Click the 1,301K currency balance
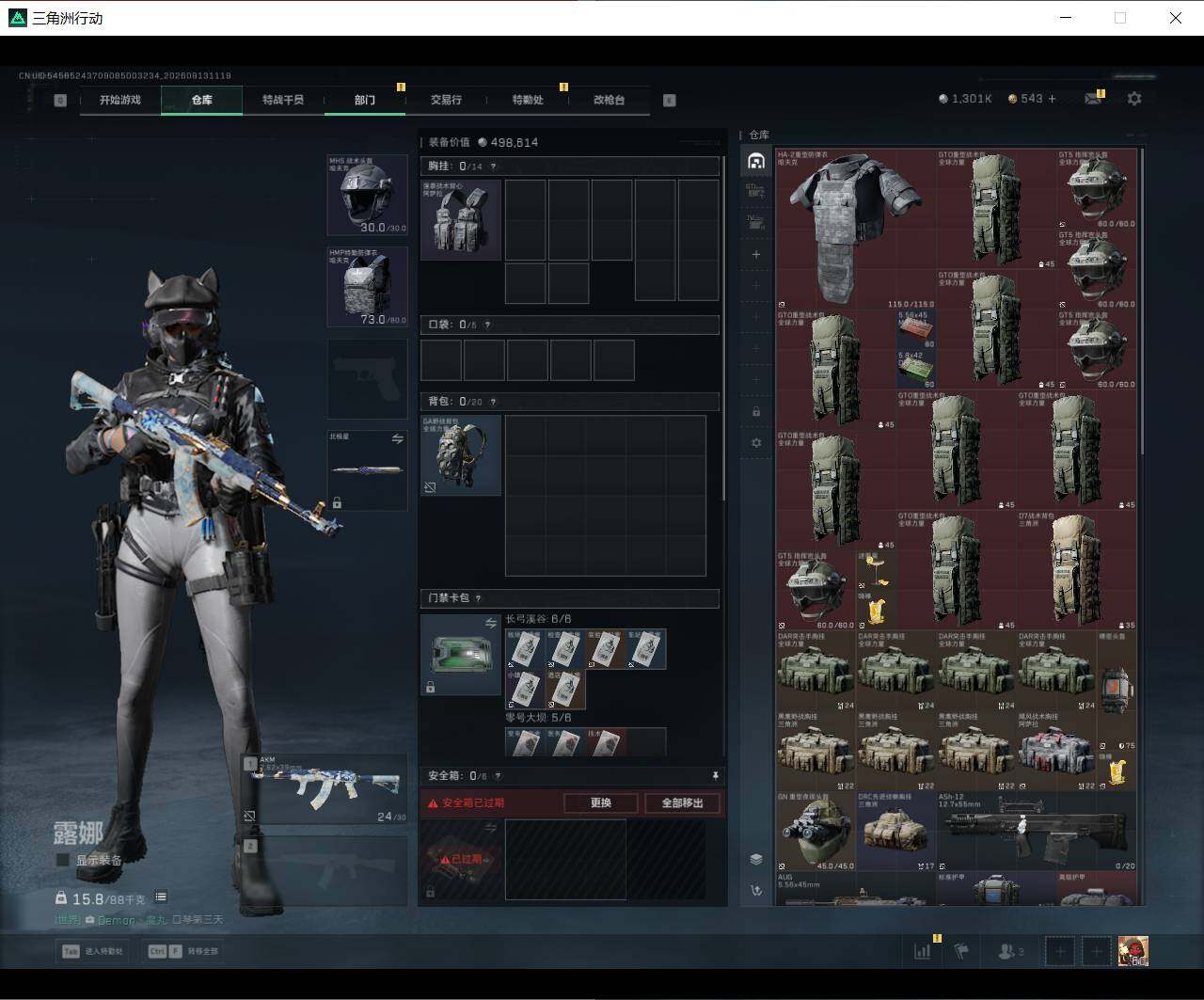The image size is (1204, 1000). 965,99
